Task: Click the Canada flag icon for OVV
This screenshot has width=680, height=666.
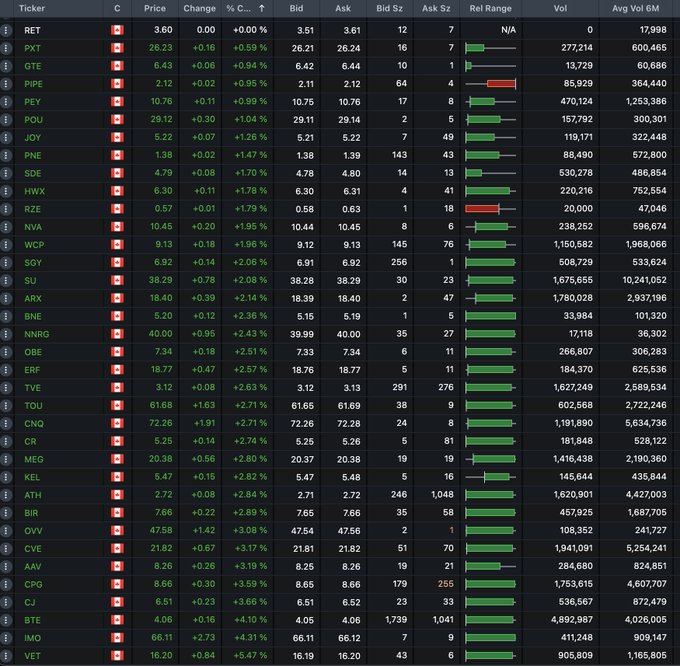Action: tap(117, 530)
